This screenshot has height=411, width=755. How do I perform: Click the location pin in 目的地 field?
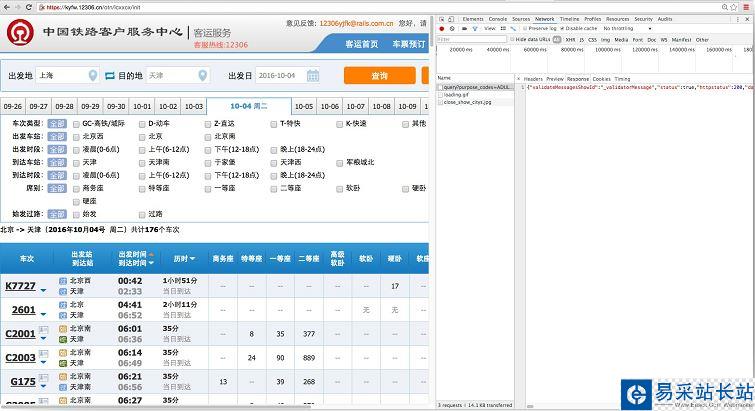point(203,76)
